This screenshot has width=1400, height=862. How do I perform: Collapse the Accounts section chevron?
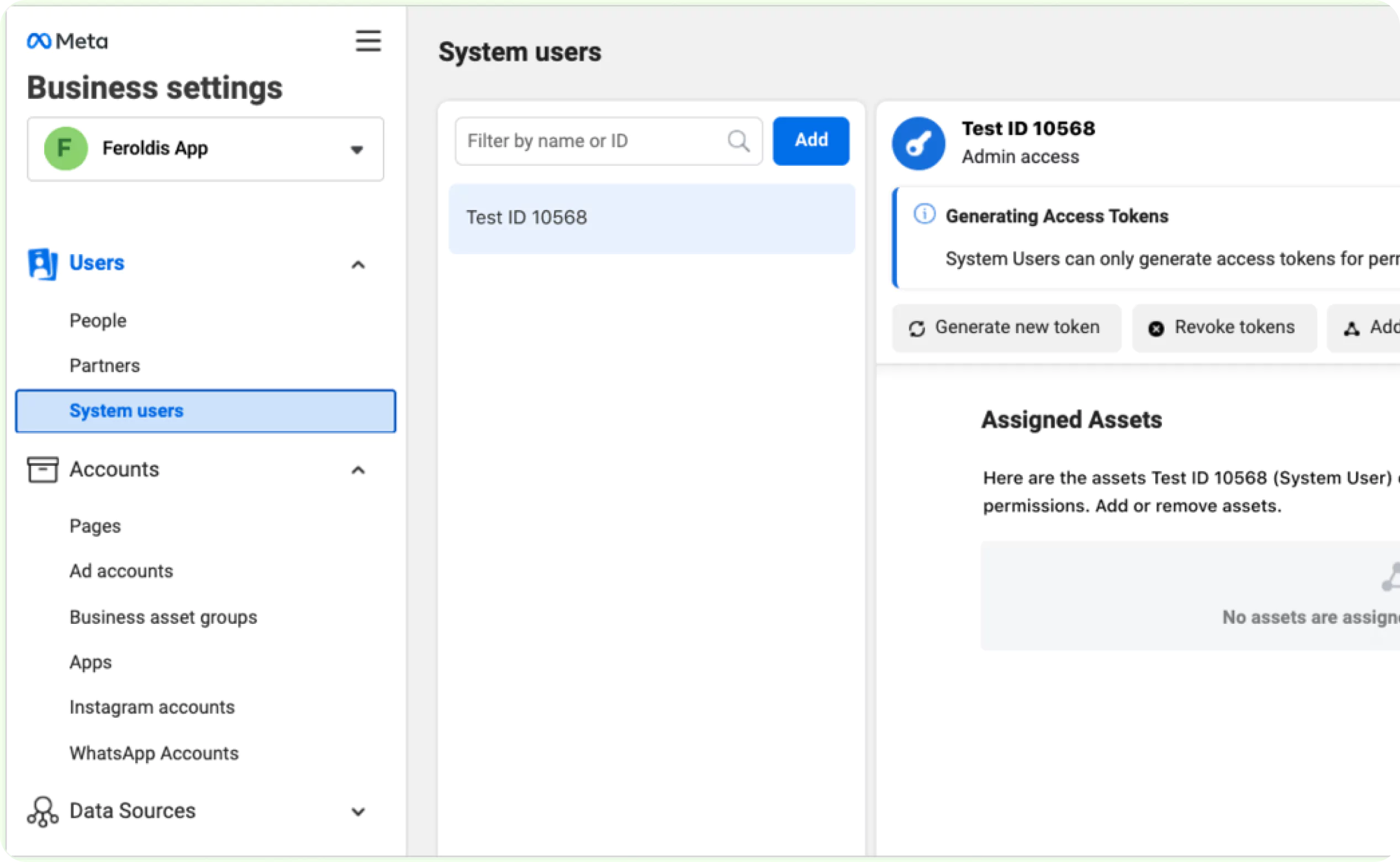(358, 470)
